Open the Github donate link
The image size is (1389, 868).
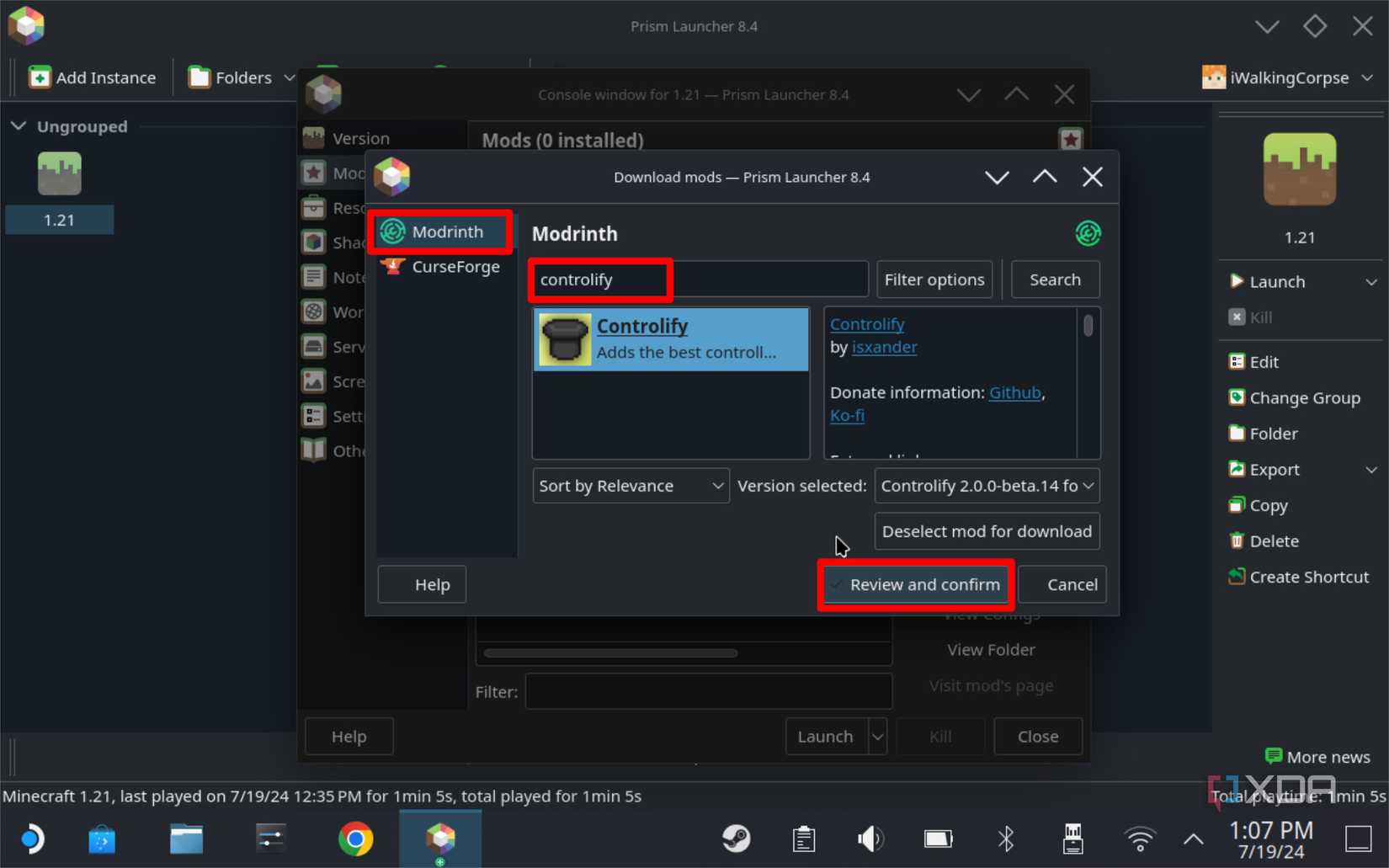(1014, 392)
